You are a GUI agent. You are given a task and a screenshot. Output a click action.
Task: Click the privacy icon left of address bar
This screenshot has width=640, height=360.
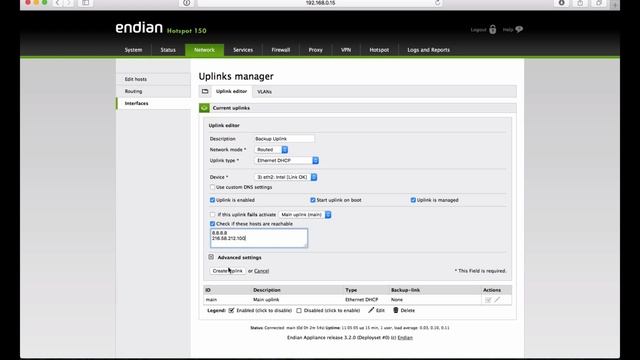[x=186, y=3]
